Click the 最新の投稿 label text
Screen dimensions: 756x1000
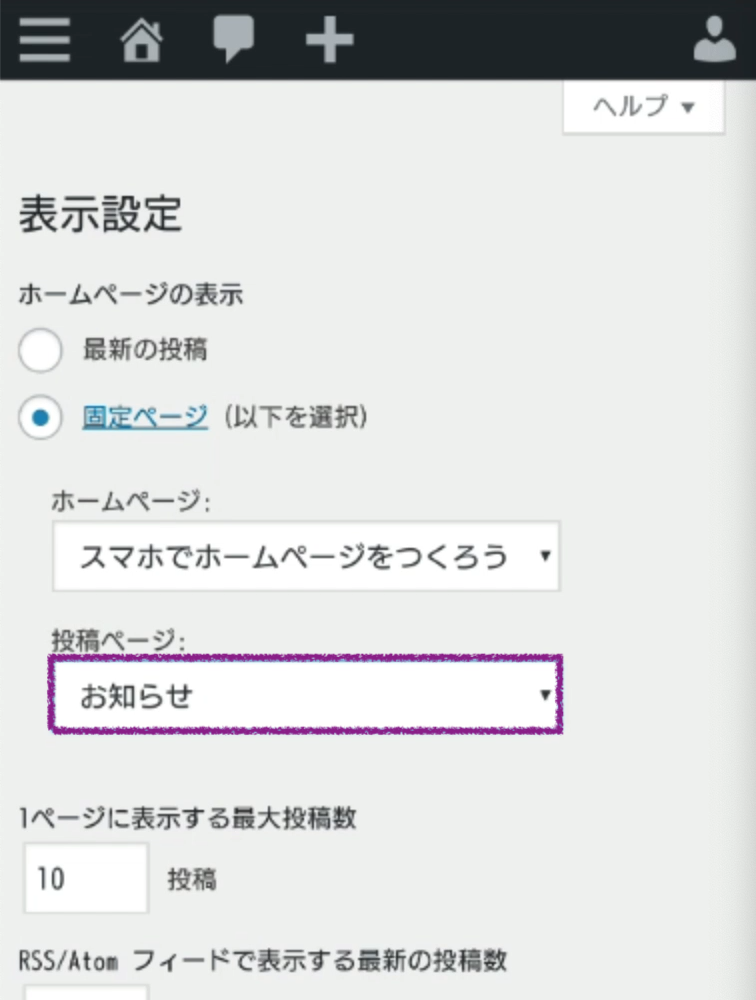coord(146,350)
